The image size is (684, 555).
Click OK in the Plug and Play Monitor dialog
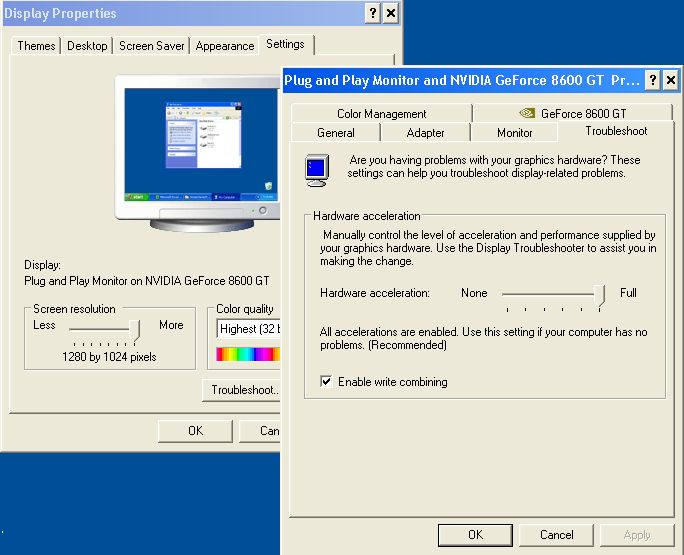pyautogui.click(x=475, y=535)
